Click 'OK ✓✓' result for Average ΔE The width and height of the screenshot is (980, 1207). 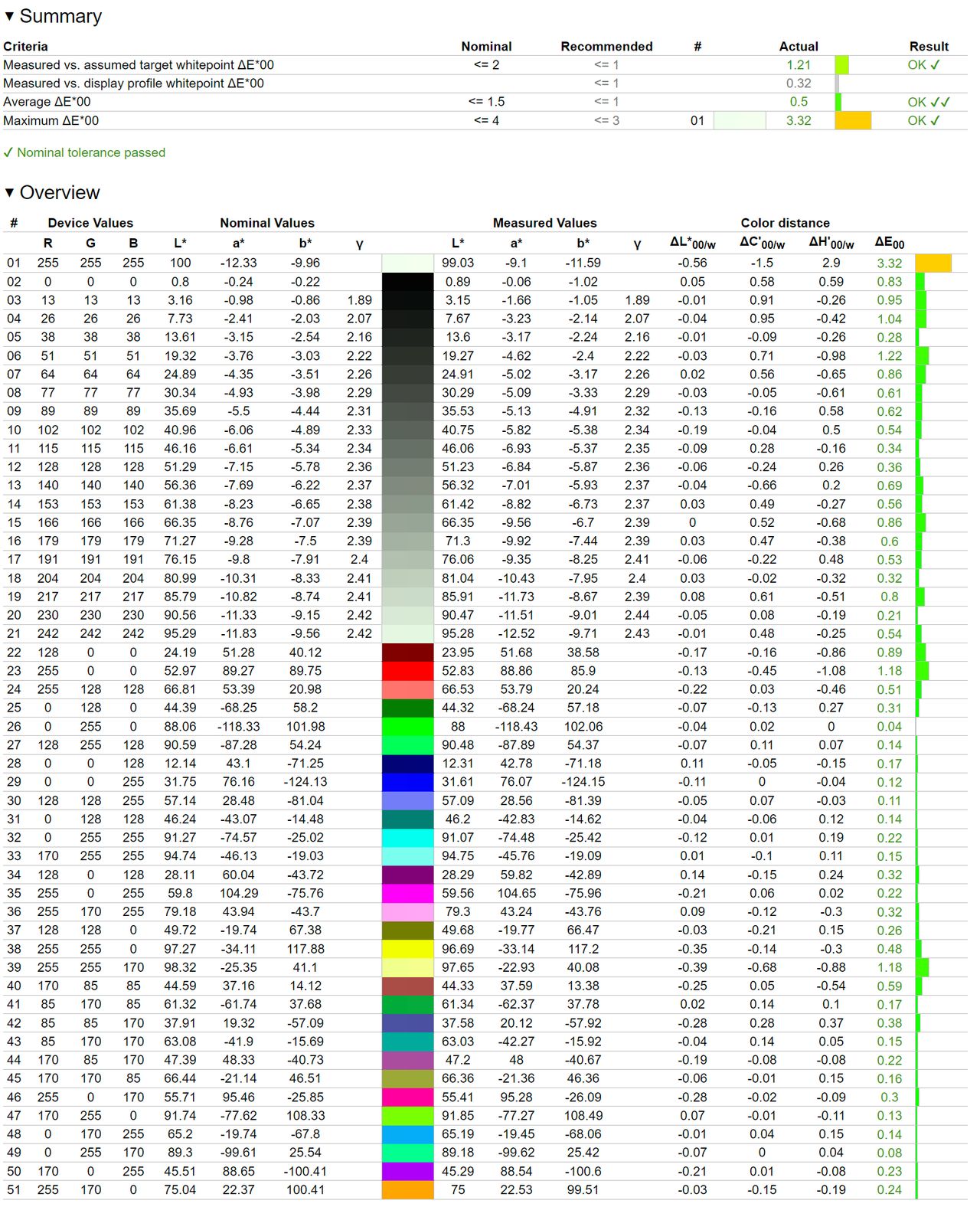[929, 102]
